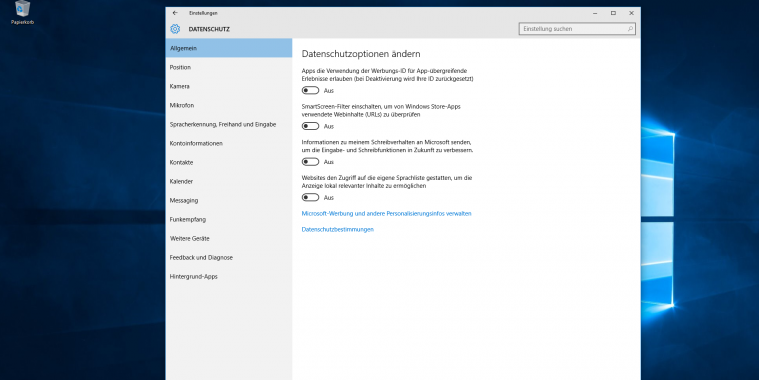The image size is (760, 380).
Task: Click the Datenschutz gear icon
Action: (x=175, y=29)
